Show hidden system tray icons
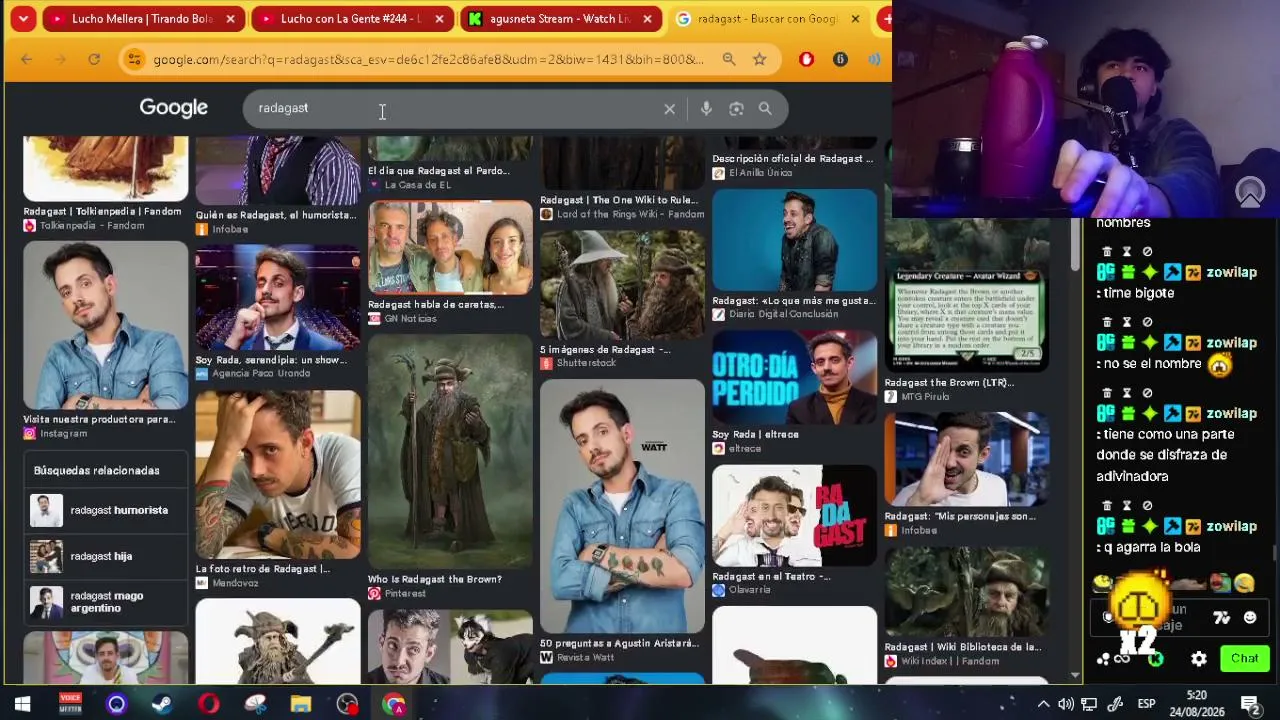1280x720 pixels. (1043, 704)
